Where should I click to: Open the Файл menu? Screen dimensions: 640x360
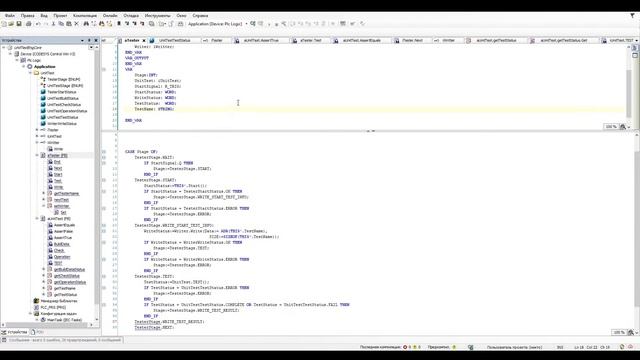pos(10,16)
